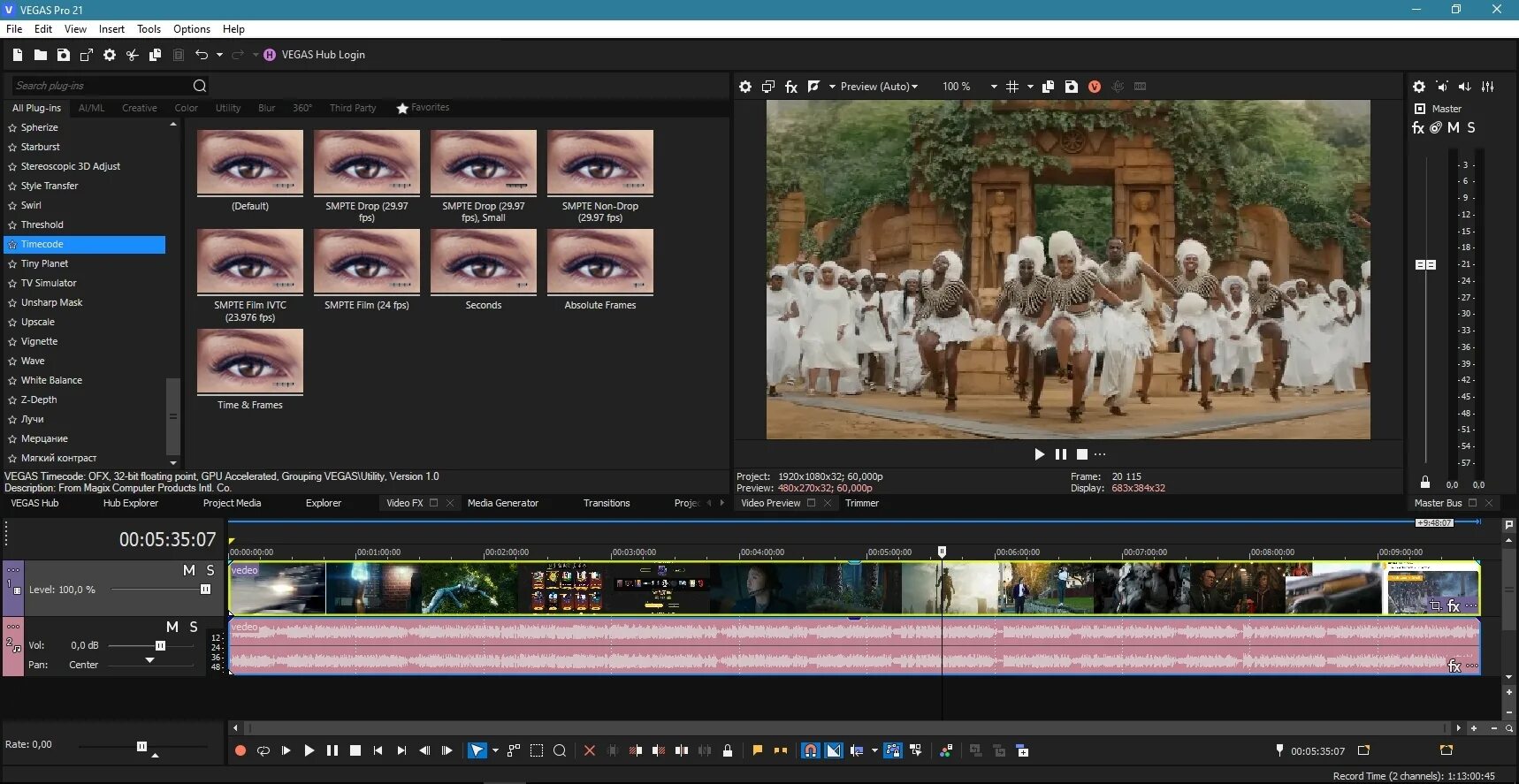Viewport: 1519px width, 784px height.
Task: Toggle Master bus Solo S button
Action: coord(1471,128)
